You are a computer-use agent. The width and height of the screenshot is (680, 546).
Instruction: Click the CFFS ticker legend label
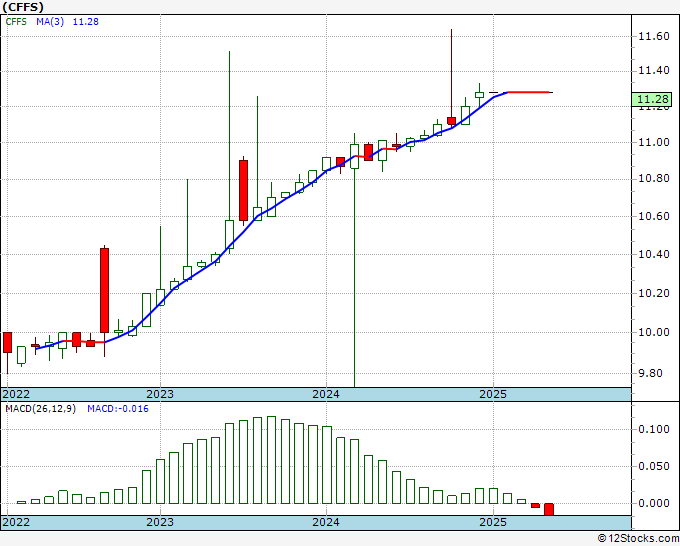pyautogui.click(x=16, y=22)
